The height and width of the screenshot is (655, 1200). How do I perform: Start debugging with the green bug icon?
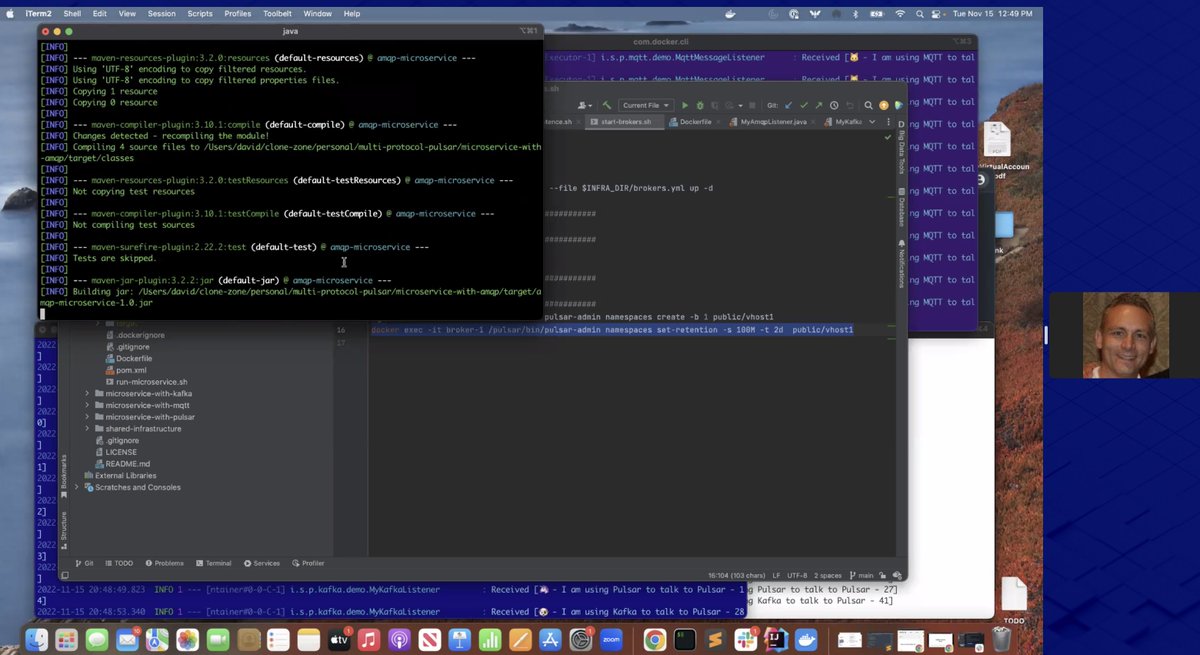click(700, 105)
